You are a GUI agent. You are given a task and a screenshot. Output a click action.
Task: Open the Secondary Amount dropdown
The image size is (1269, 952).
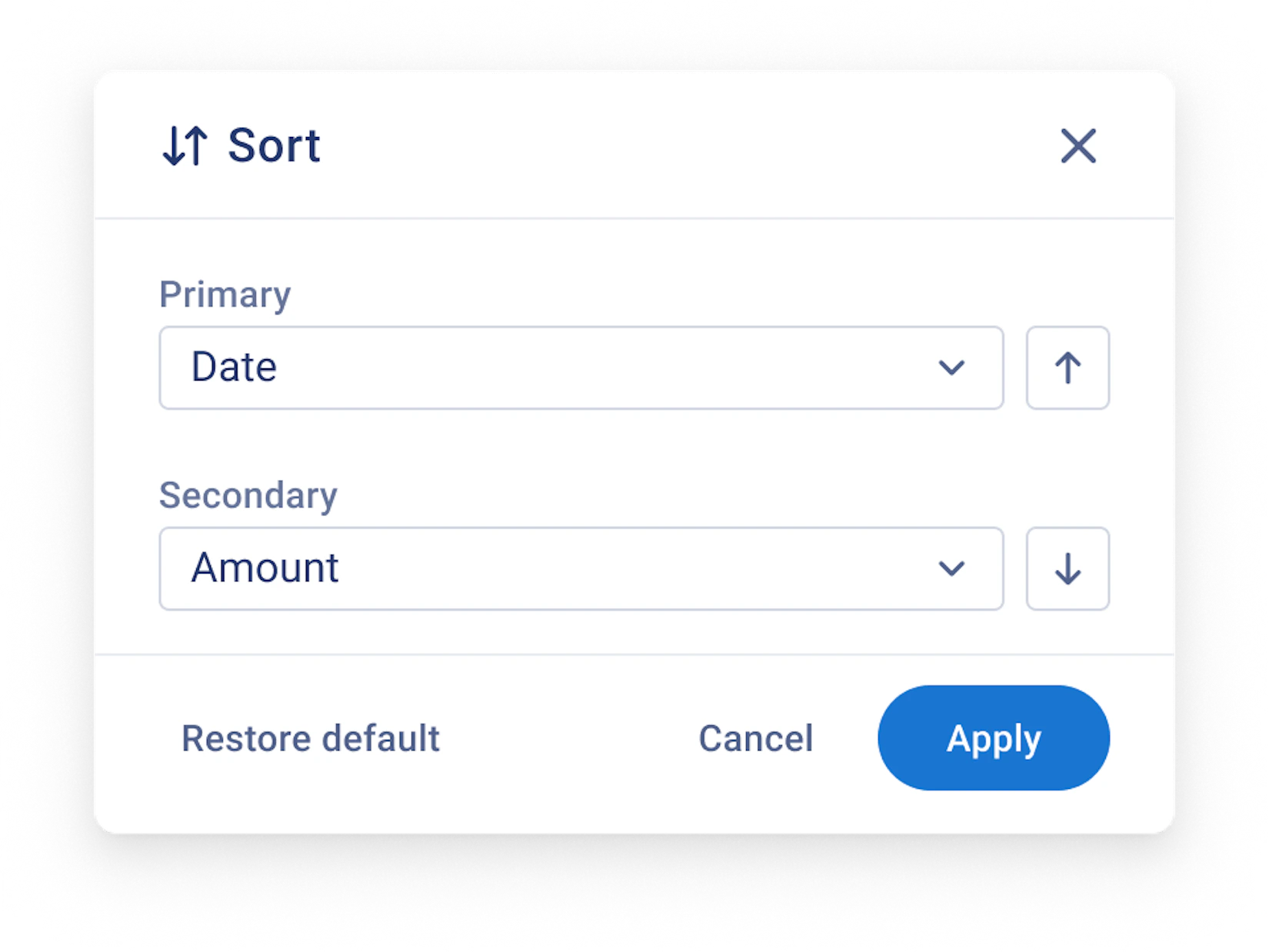[x=581, y=568]
